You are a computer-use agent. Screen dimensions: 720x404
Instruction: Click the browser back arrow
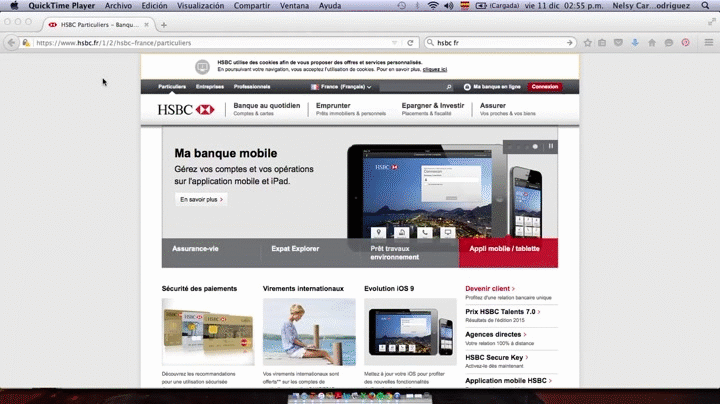11,43
